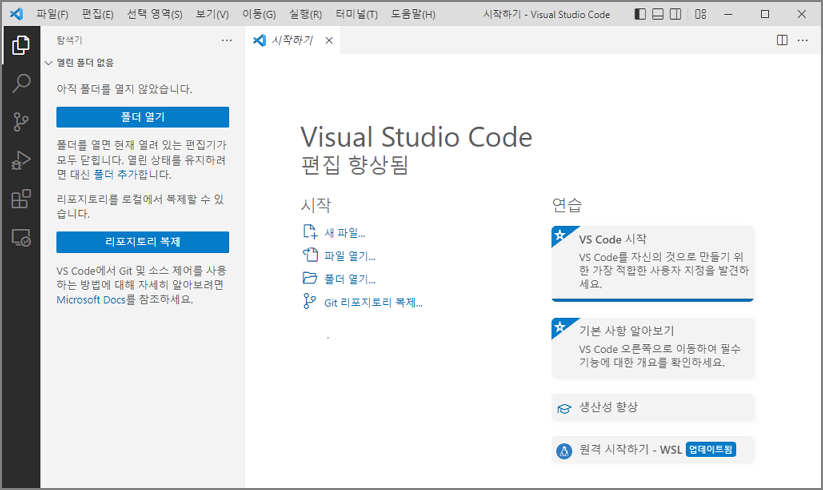
Task: Click the Visual Studio Code heading
Action: click(416, 137)
